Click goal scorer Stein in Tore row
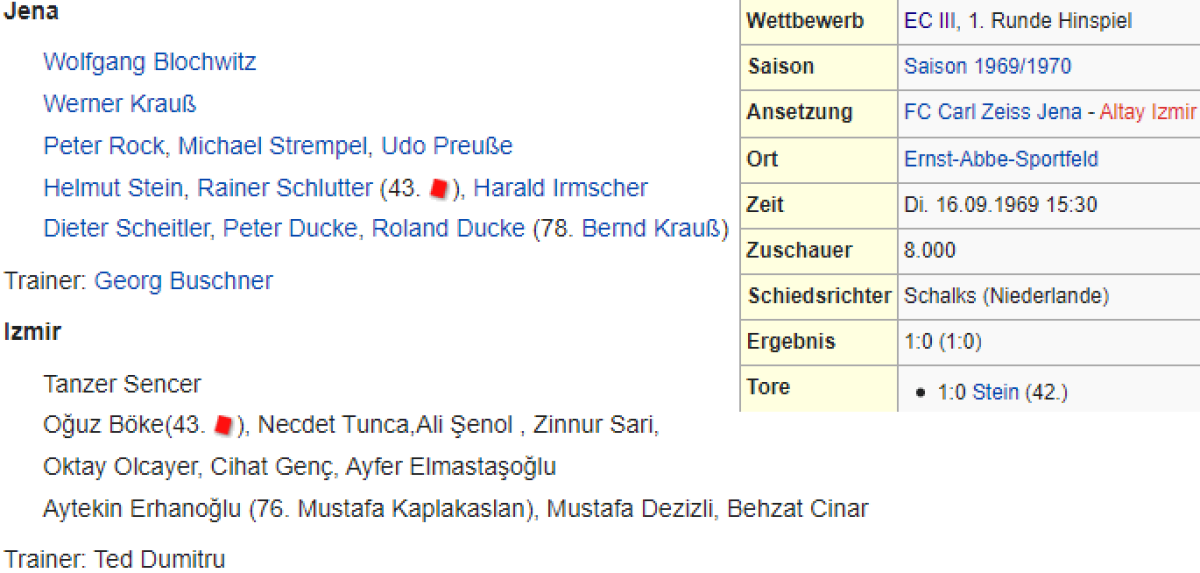1200x573 pixels. pyautogui.click(x=995, y=393)
